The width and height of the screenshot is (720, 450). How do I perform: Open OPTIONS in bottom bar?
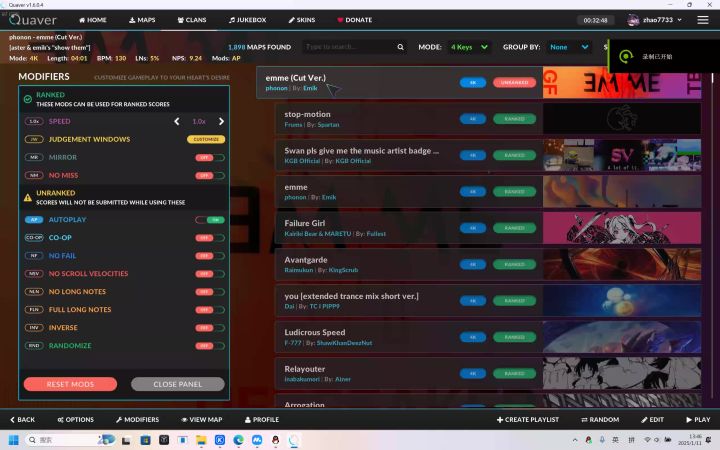[x=76, y=419]
